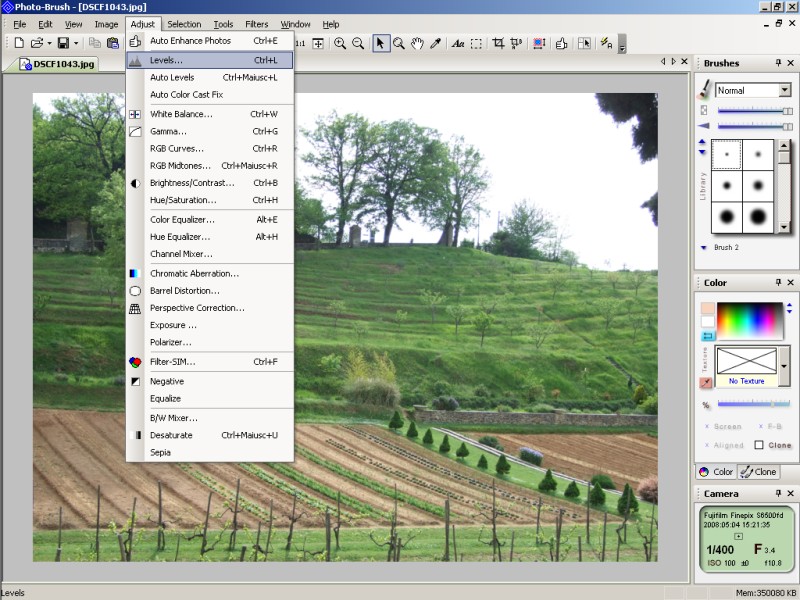
Task: Select the Hand pan tool
Action: click(417, 43)
